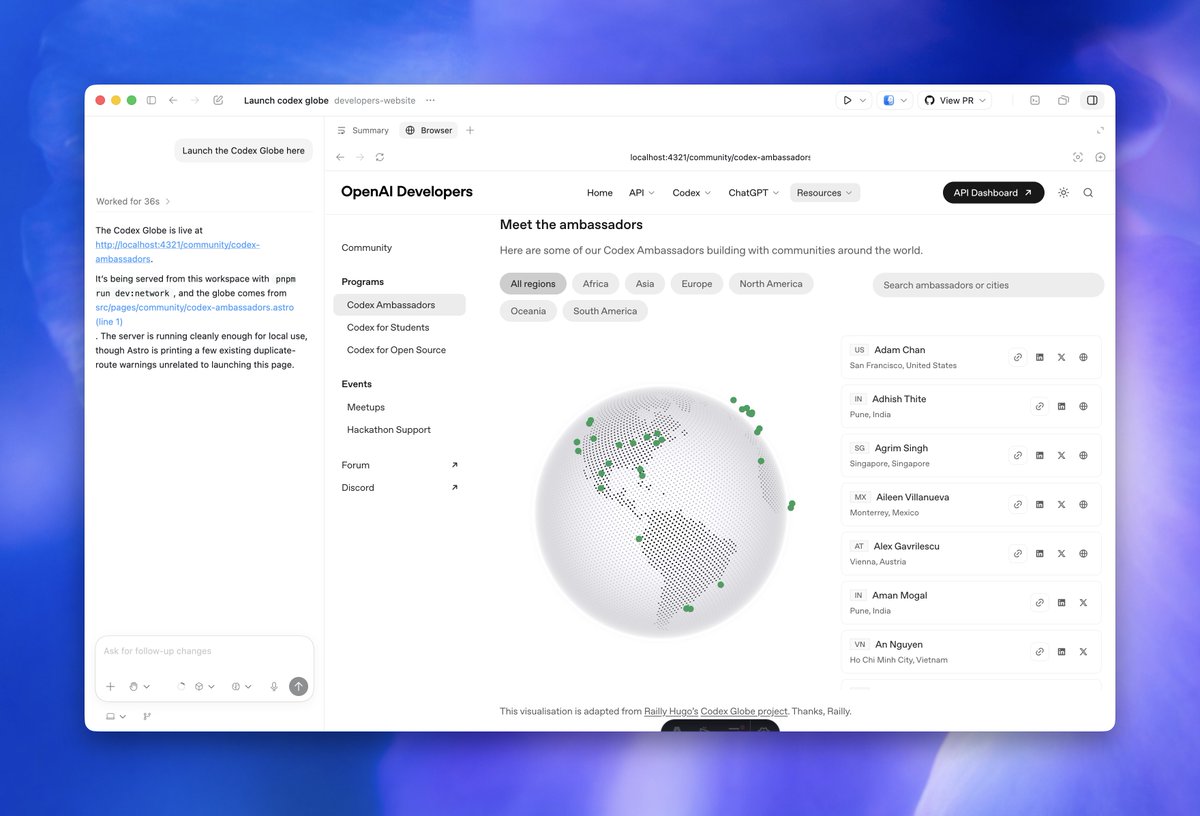This screenshot has width=1200, height=816.
Task: Open Railly Hugo's Codex Globe project link
Action: (716, 712)
